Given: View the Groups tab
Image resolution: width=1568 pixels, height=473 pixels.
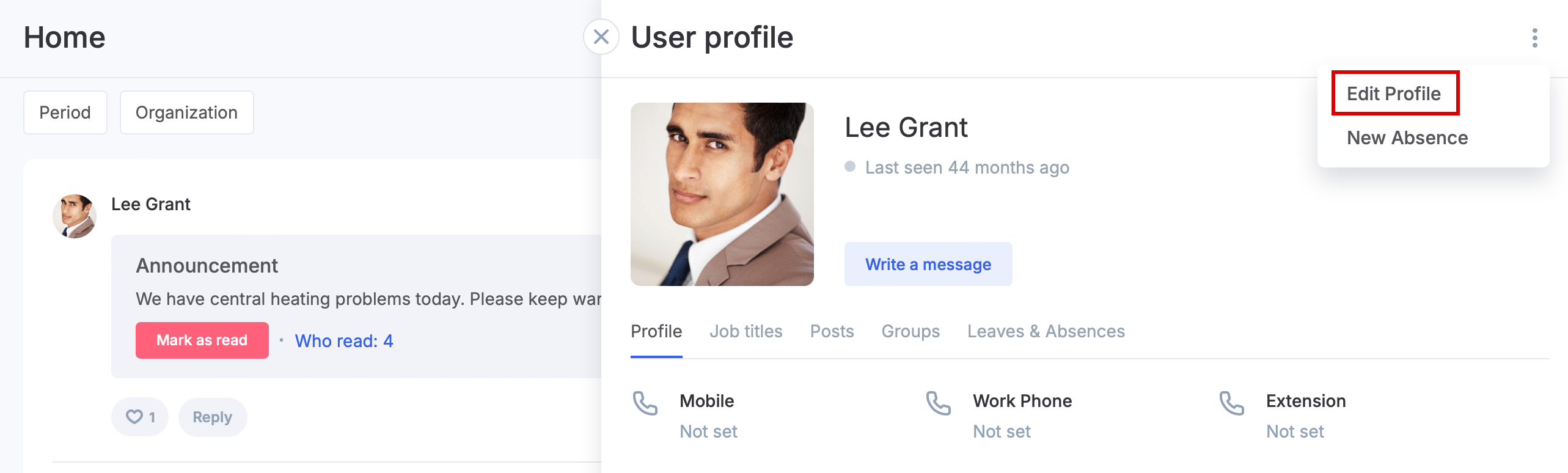Looking at the screenshot, I should (910, 331).
